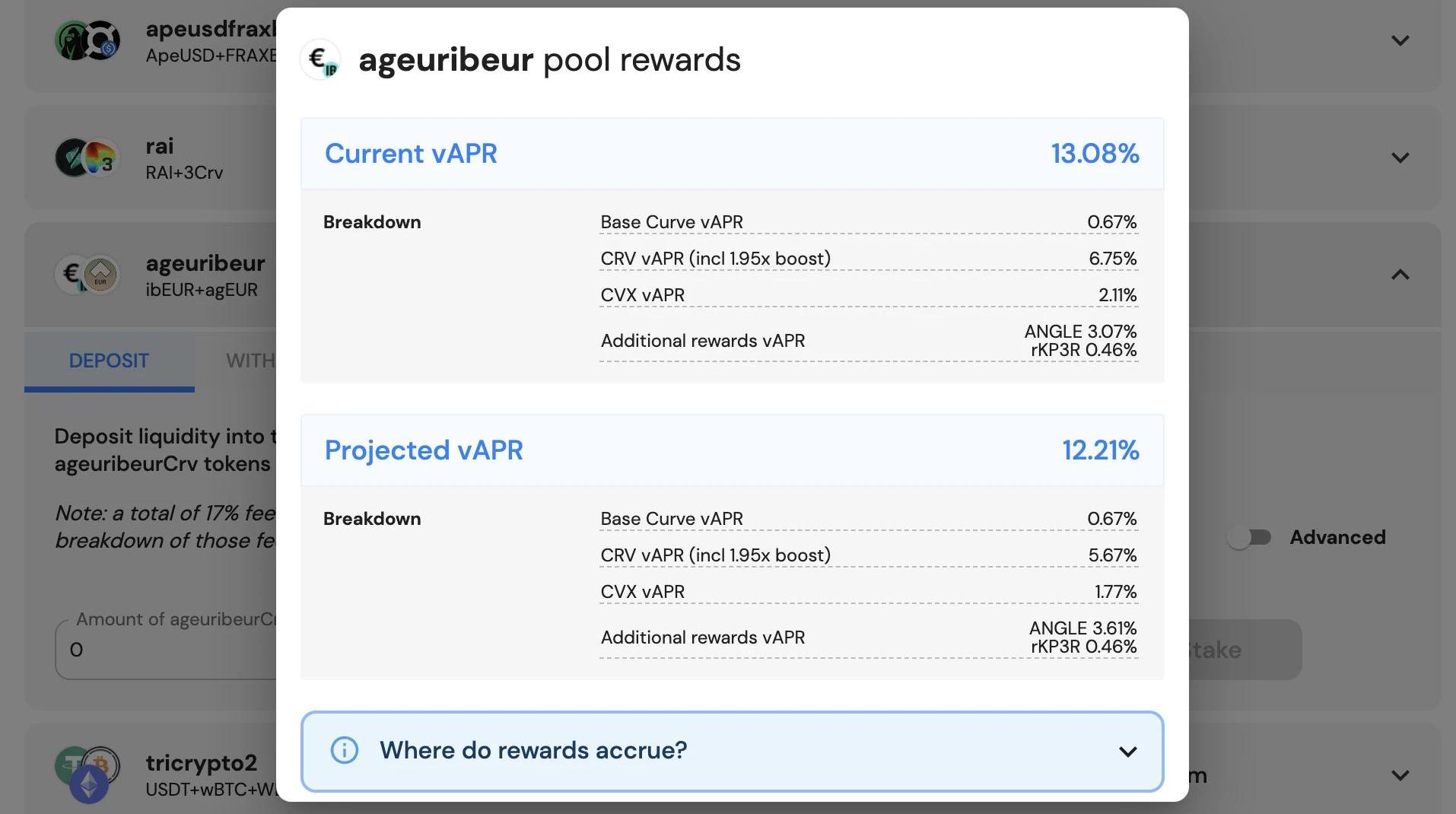1456x814 pixels.
Task: Click the Stake button behind the modal
Action: 1245,650
